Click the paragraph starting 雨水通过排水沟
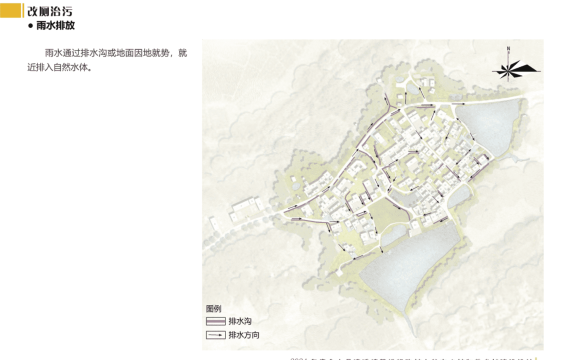 click(107, 60)
